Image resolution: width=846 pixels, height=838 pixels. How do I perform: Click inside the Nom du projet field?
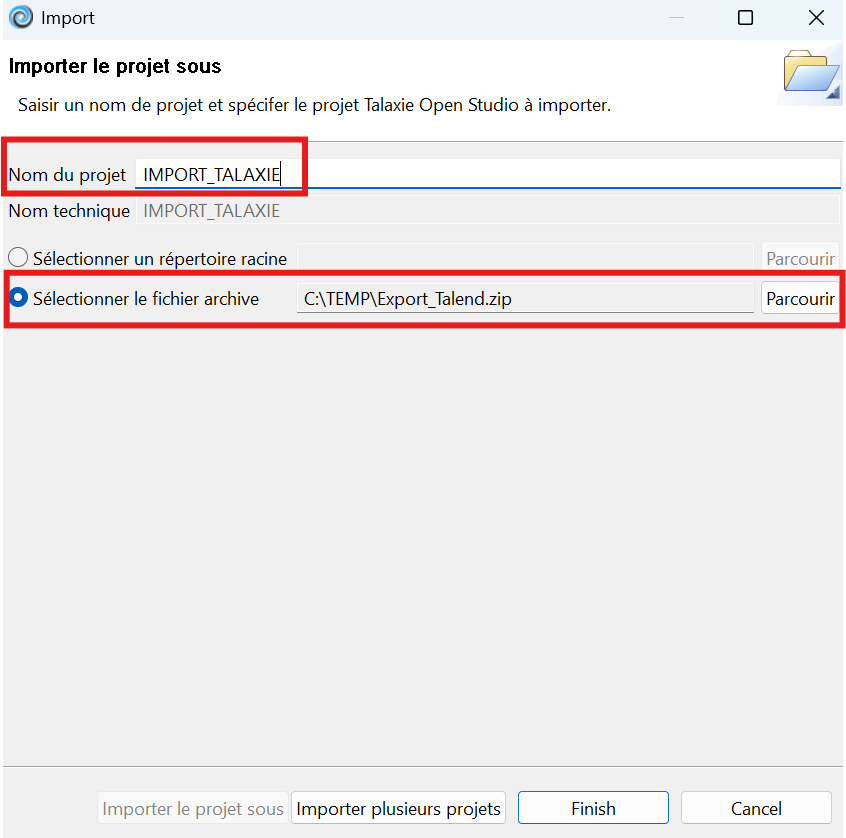pyautogui.click(x=560, y=174)
